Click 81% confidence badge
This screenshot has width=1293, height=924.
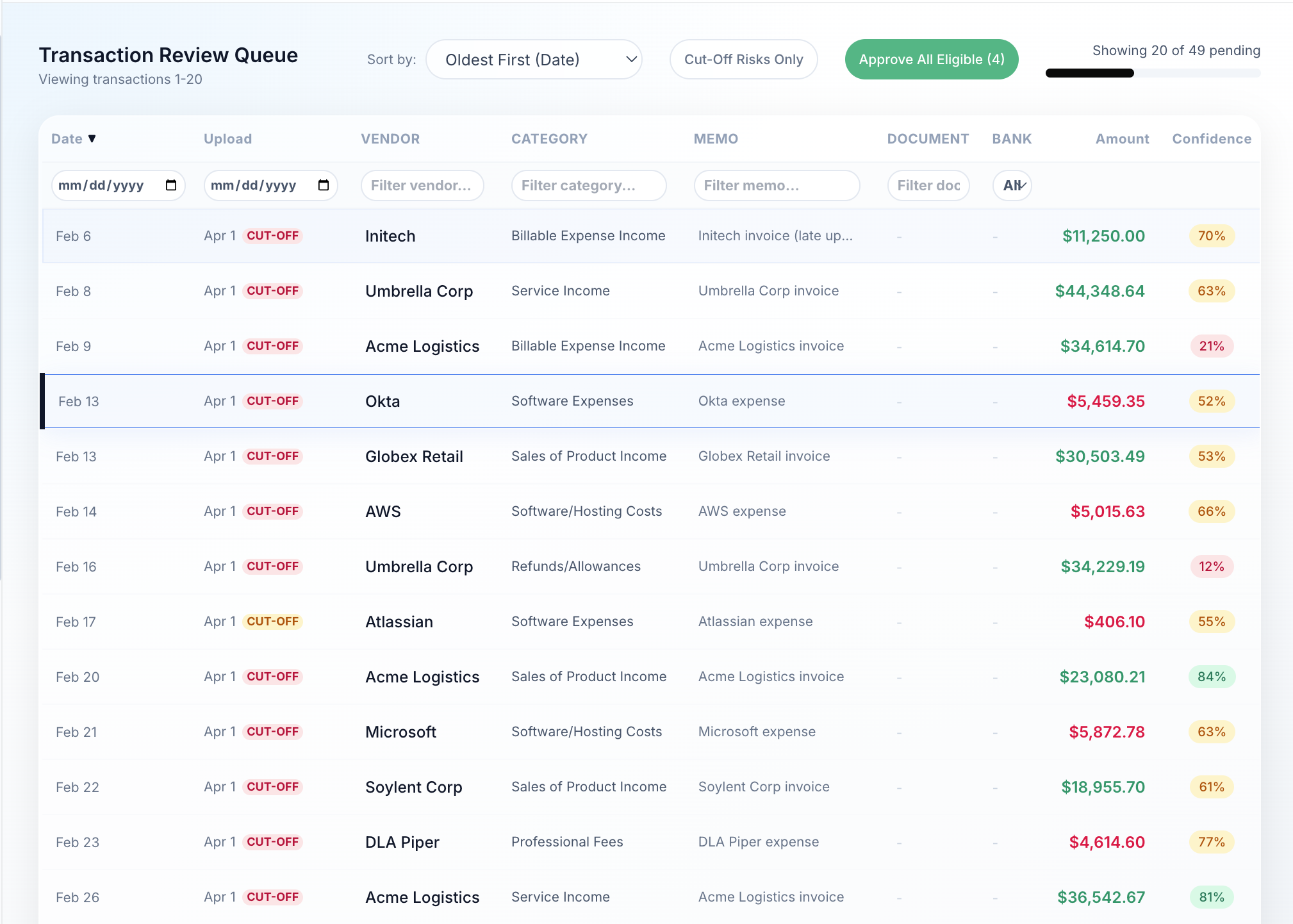tap(1212, 897)
